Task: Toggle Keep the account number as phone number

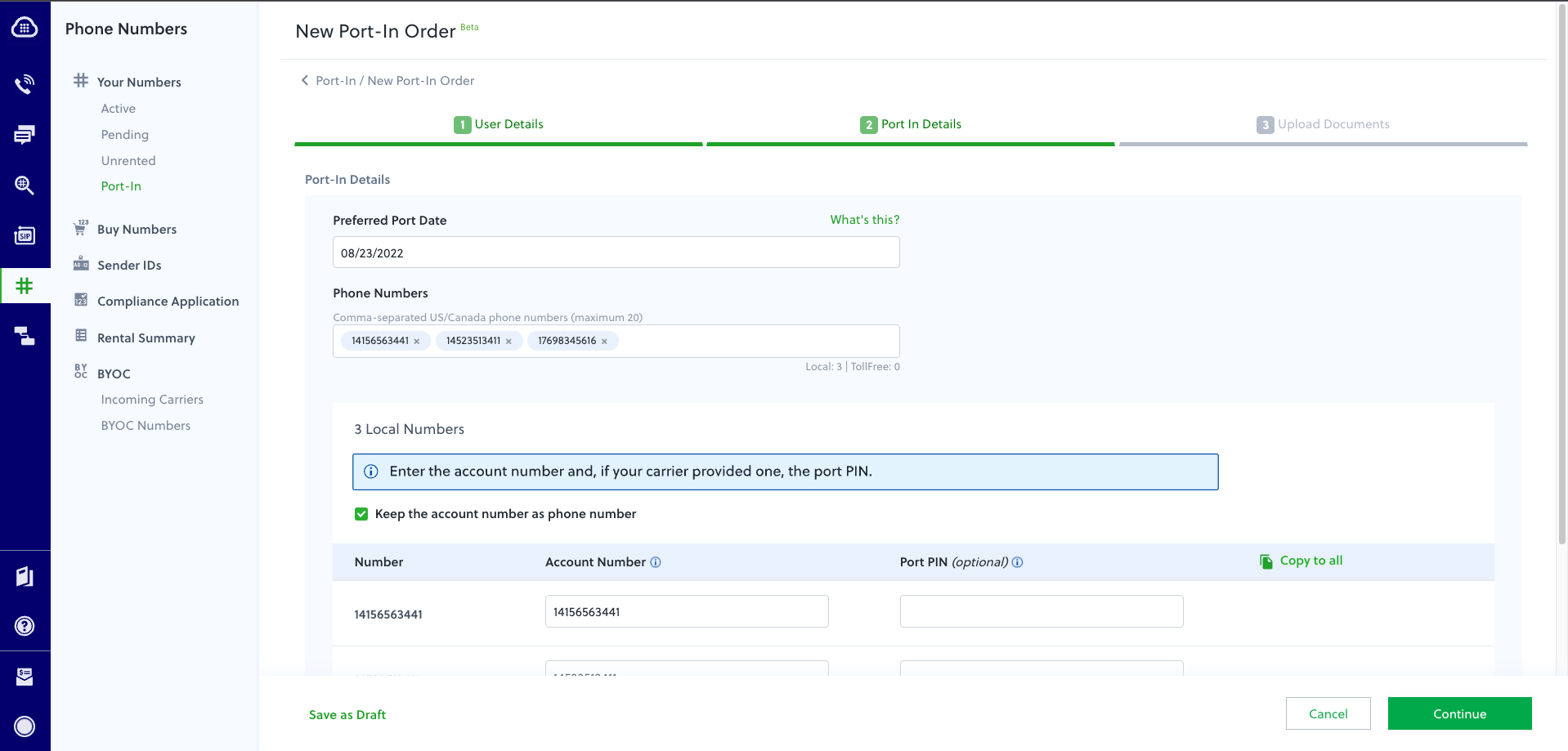Action: point(361,514)
